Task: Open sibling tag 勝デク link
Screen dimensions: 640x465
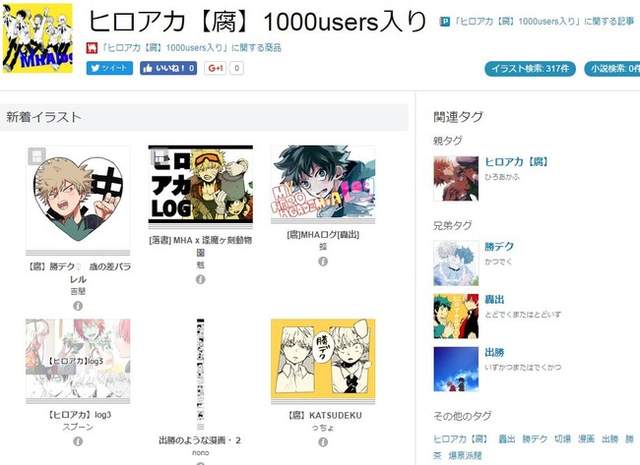Action: click(x=499, y=247)
